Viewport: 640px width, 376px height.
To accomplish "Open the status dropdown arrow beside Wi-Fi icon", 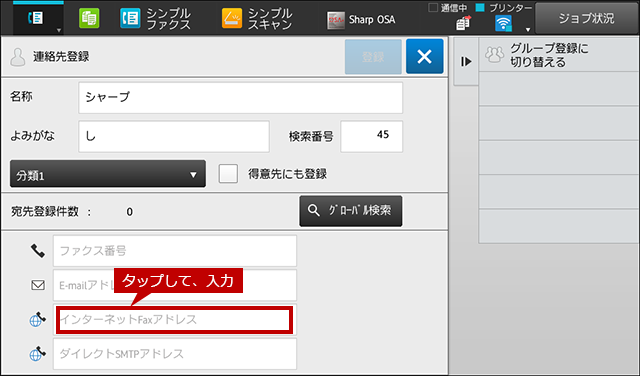I will tap(527, 30).
